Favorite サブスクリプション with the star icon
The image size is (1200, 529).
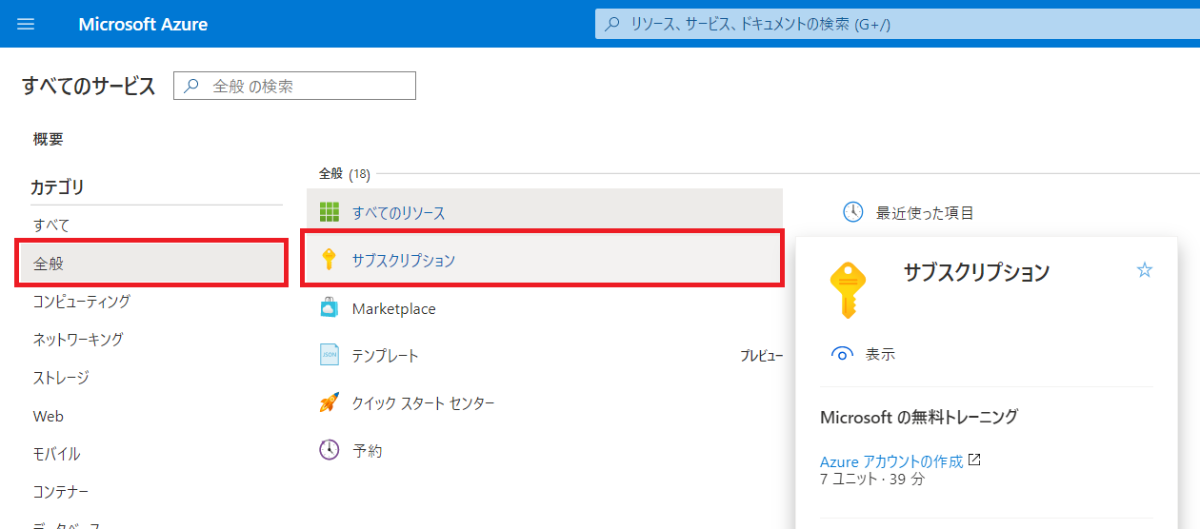tap(1145, 270)
